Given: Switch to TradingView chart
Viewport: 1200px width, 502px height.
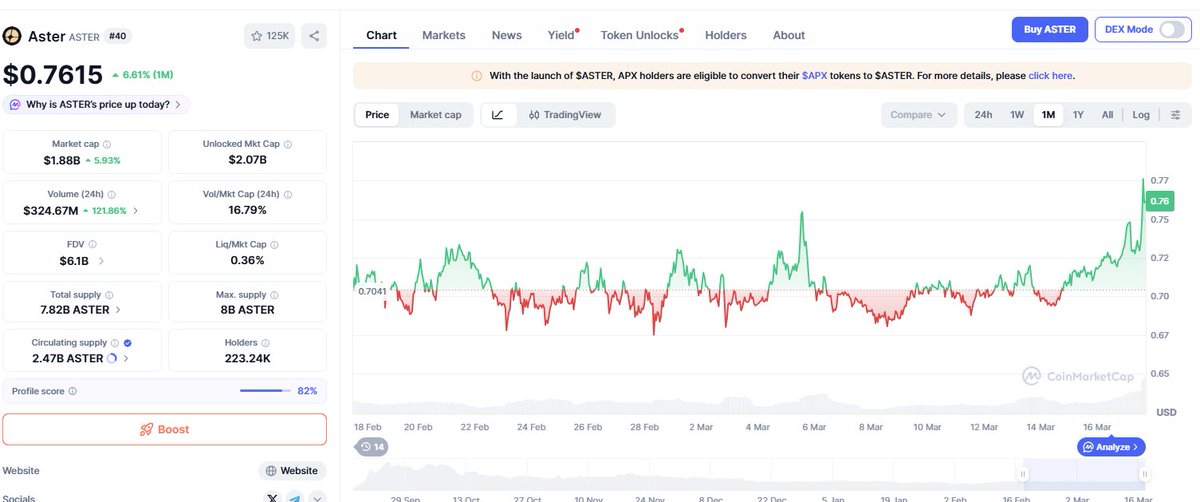Looking at the screenshot, I should coord(565,115).
